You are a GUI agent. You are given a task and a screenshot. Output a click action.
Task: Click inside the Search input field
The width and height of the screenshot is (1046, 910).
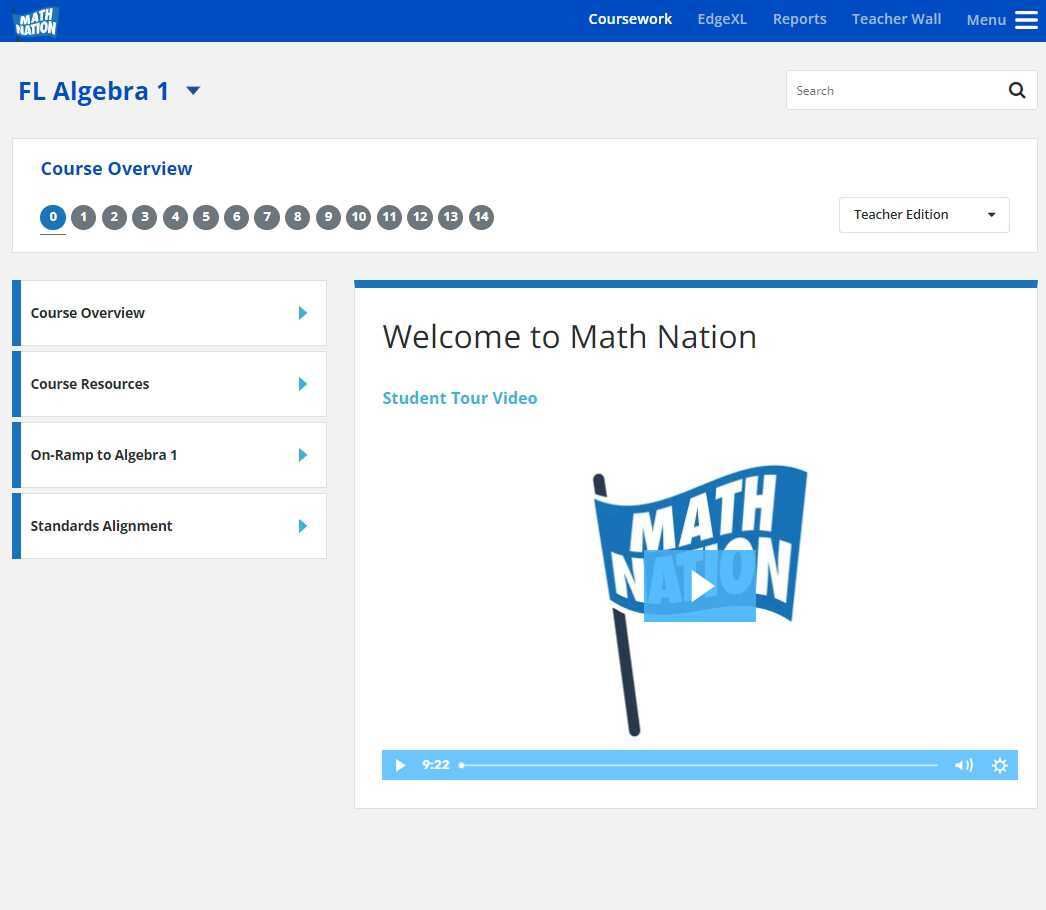tap(890, 90)
